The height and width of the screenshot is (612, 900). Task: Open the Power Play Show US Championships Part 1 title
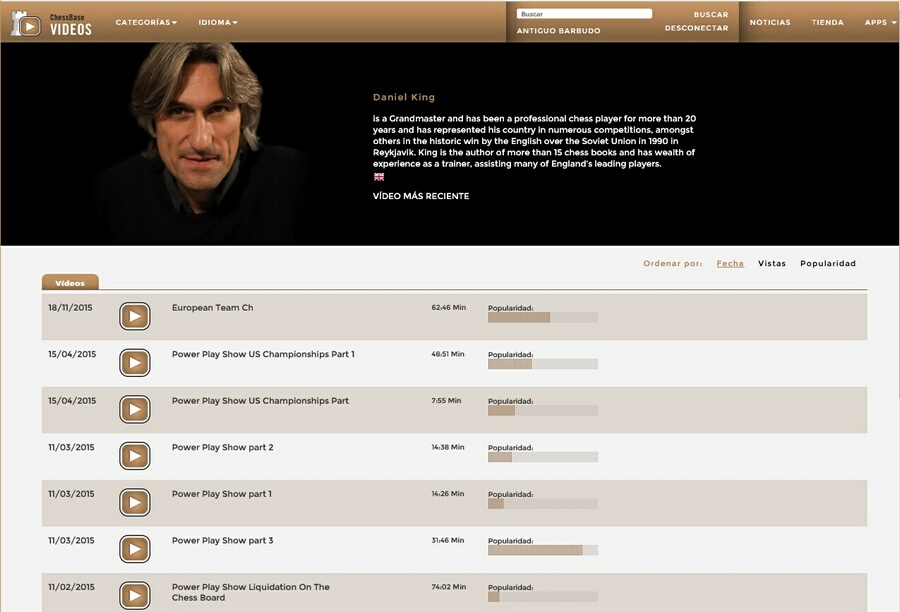click(x=263, y=354)
